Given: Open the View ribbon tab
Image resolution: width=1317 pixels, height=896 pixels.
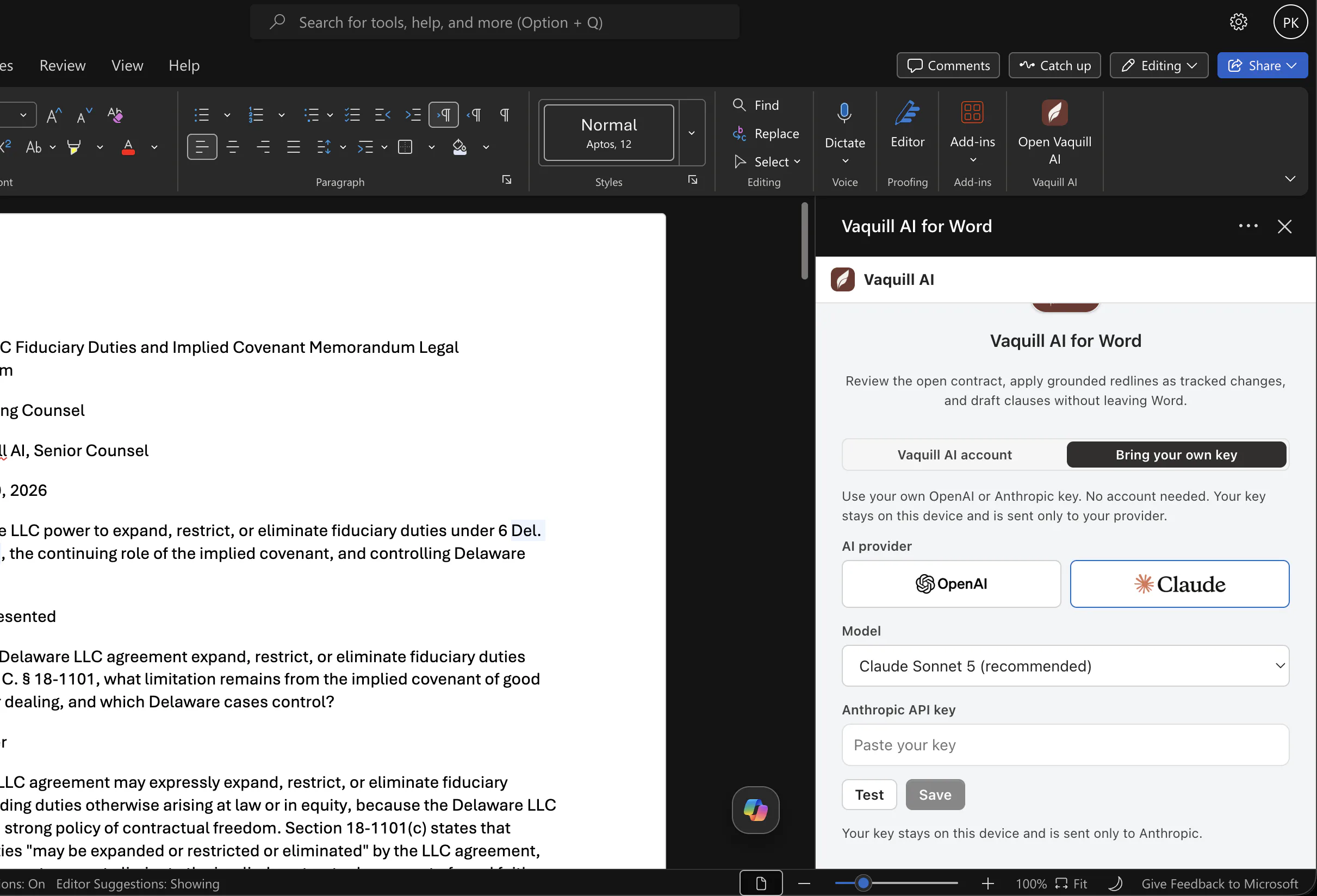Looking at the screenshot, I should tap(127, 65).
